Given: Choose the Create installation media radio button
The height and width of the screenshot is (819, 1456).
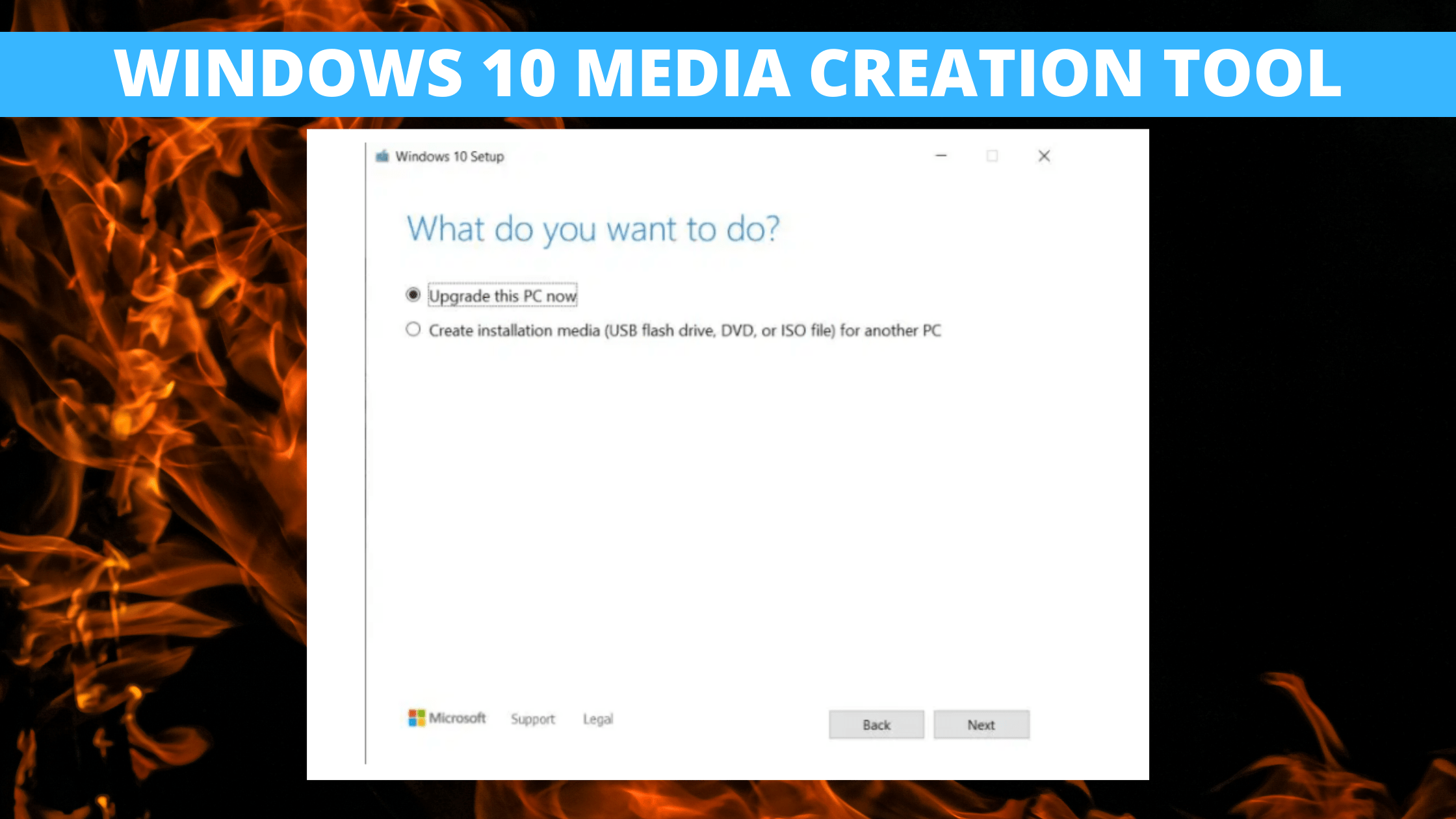Looking at the screenshot, I should pyautogui.click(x=413, y=330).
